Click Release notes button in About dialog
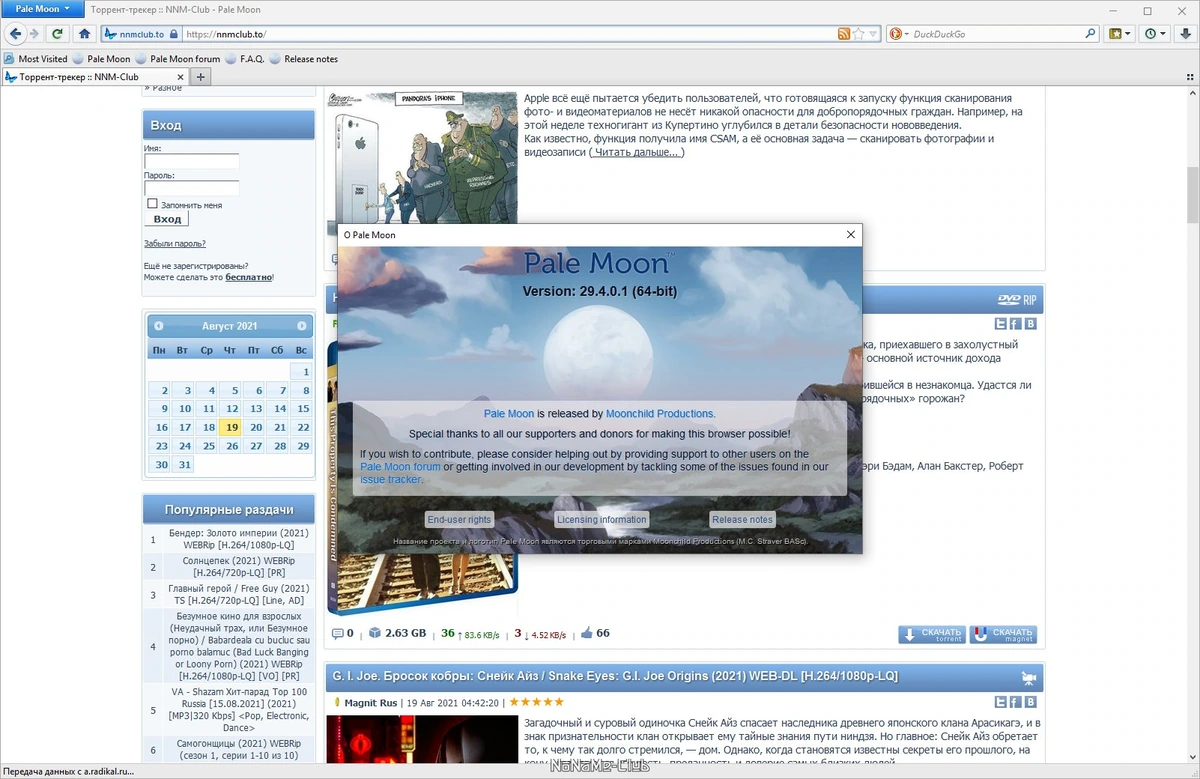This screenshot has height=779, width=1200. click(742, 520)
